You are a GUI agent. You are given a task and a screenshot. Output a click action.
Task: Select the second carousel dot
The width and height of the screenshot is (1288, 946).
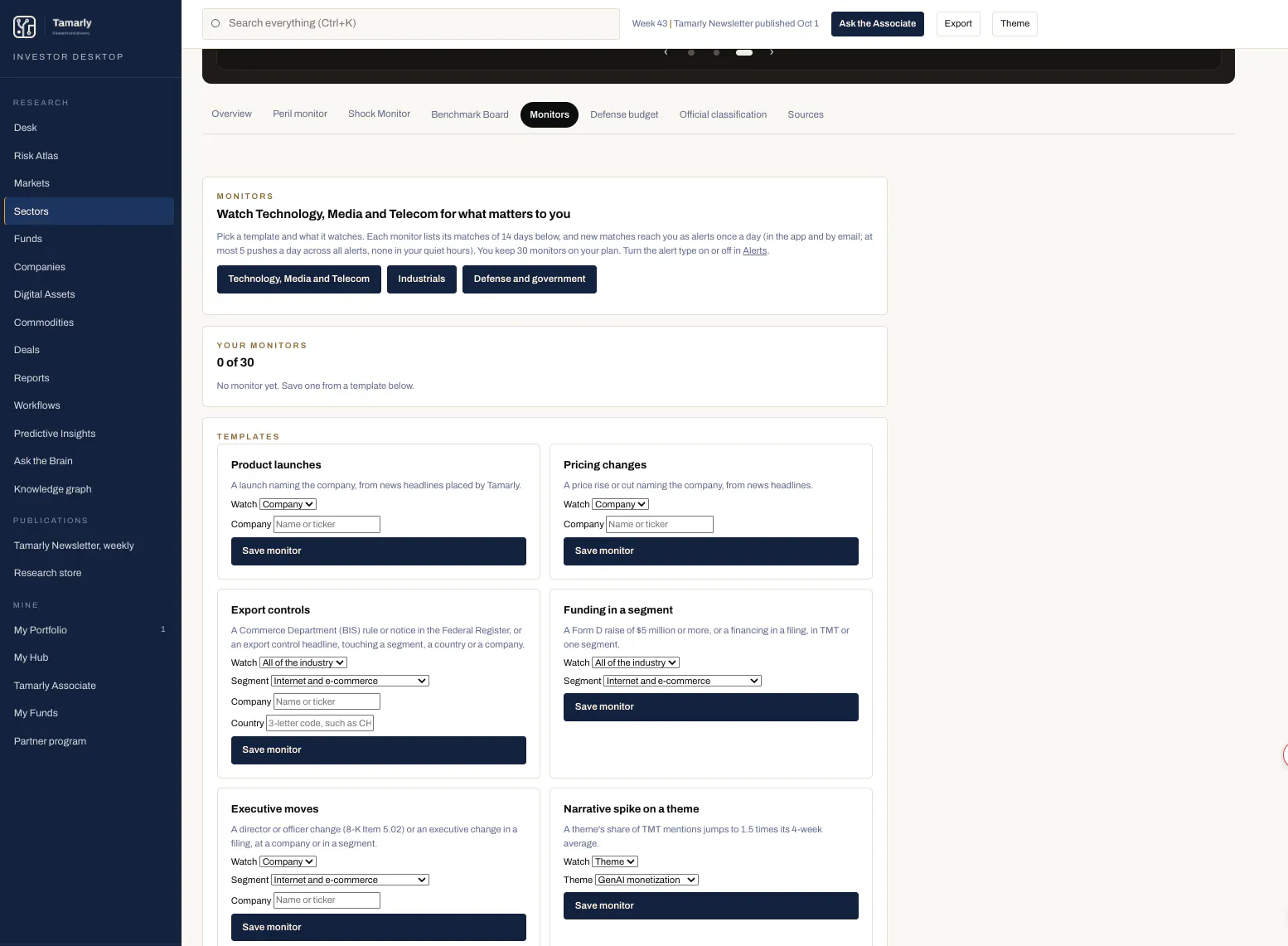716,52
